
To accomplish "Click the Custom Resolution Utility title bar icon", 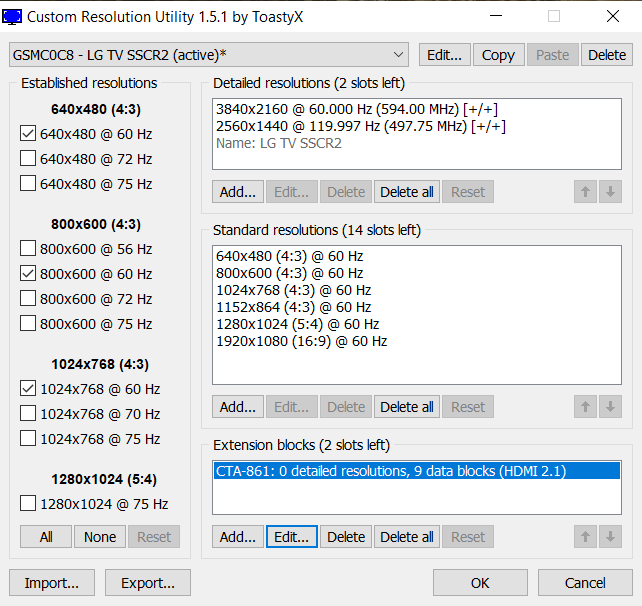I will [13, 16].
